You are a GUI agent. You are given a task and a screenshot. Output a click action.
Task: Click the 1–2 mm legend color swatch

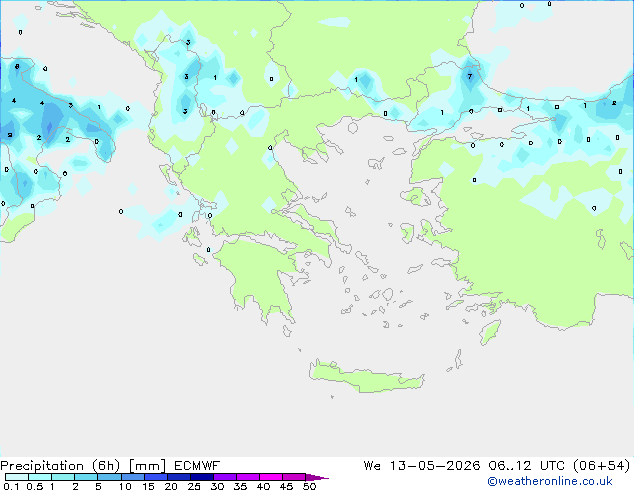point(63,477)
